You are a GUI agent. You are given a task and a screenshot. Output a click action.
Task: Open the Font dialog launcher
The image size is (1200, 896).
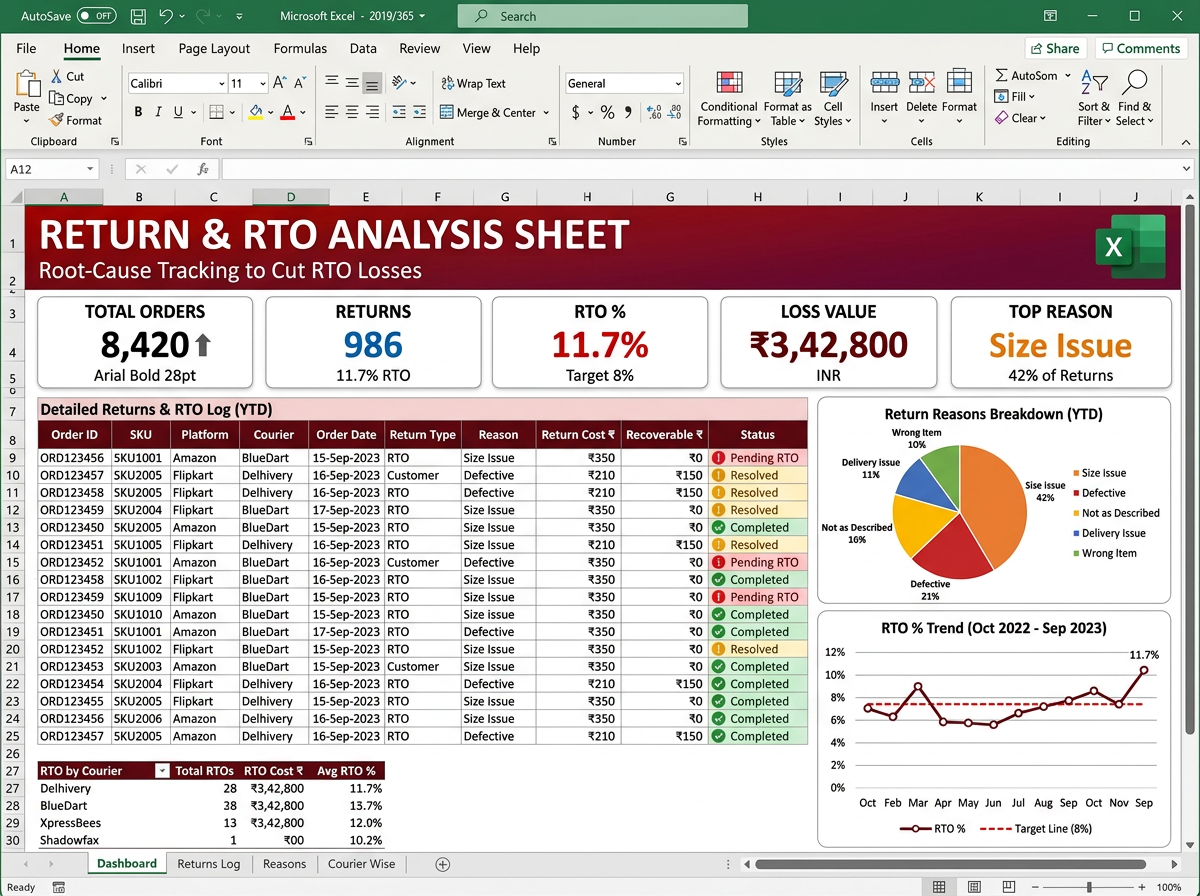309,141
